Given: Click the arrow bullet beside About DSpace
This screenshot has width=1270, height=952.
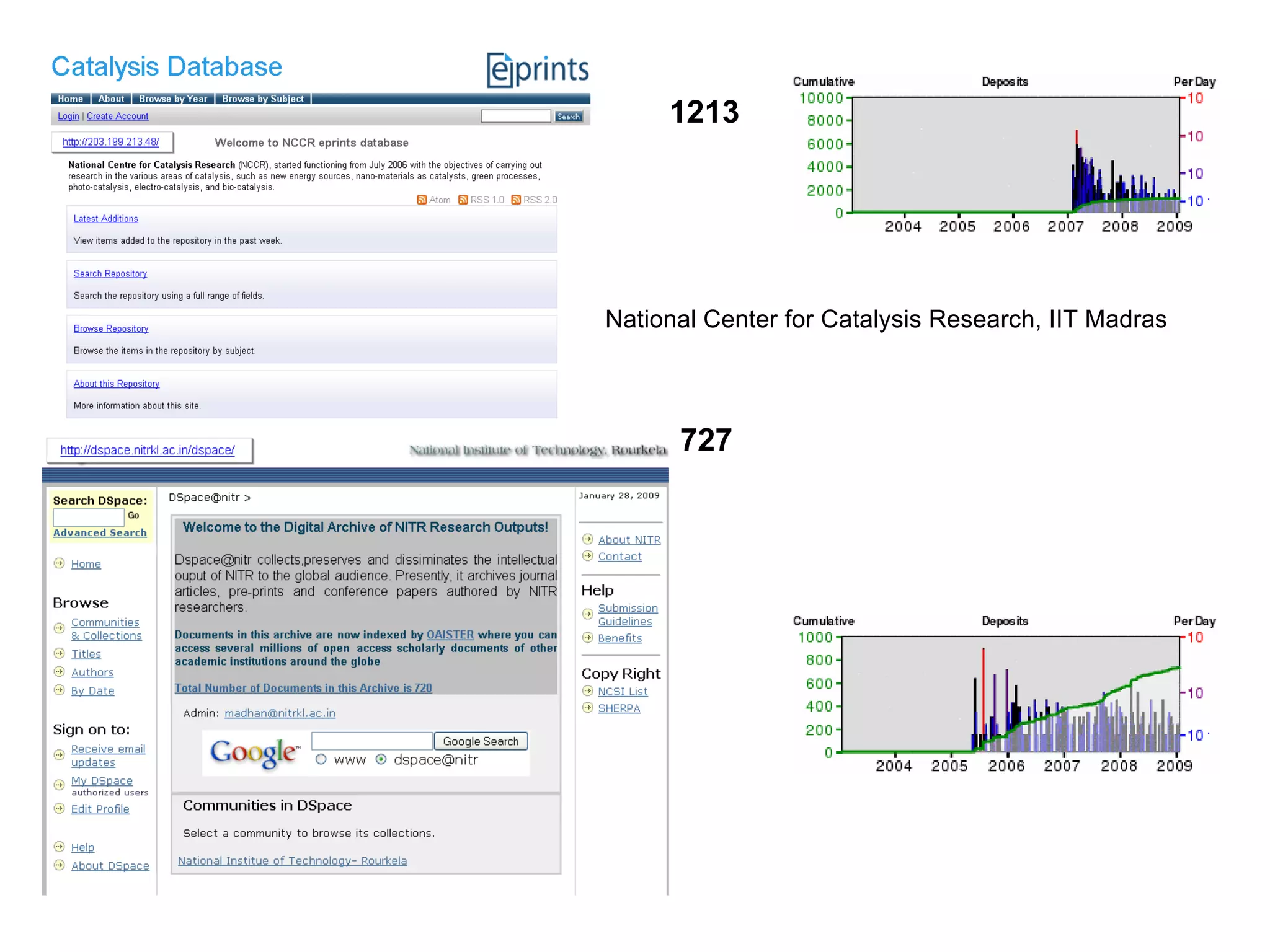Looking at the screenshot, I should point(60,865).
